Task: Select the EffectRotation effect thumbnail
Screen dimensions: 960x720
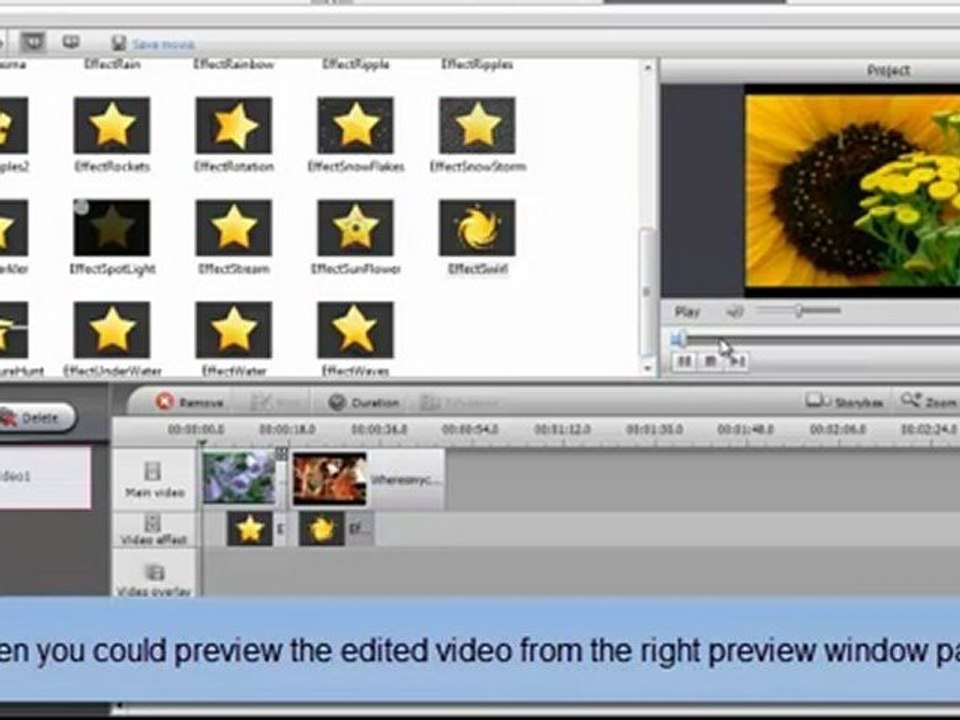Action: point(233,126)
